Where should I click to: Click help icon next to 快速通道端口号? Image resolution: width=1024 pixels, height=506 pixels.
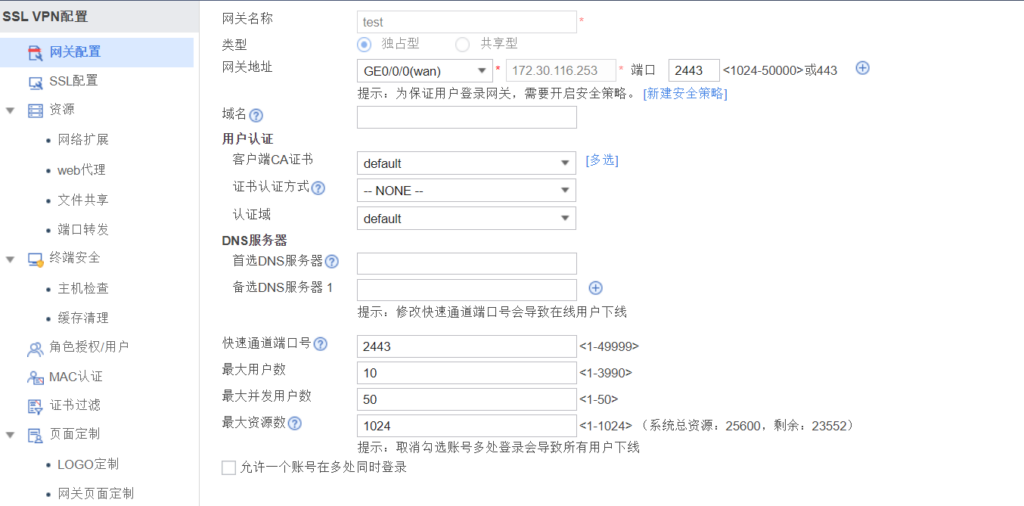click(321, 344)
